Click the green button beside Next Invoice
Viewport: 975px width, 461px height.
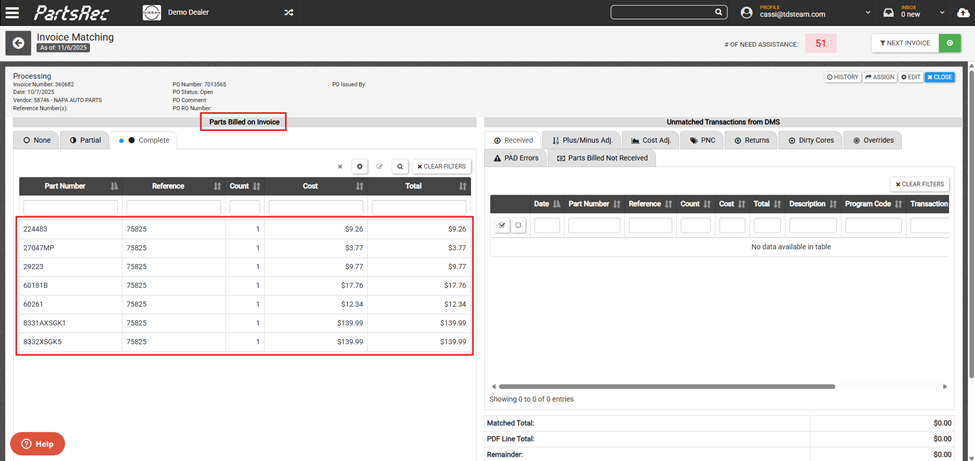click(x=950, y=43)
